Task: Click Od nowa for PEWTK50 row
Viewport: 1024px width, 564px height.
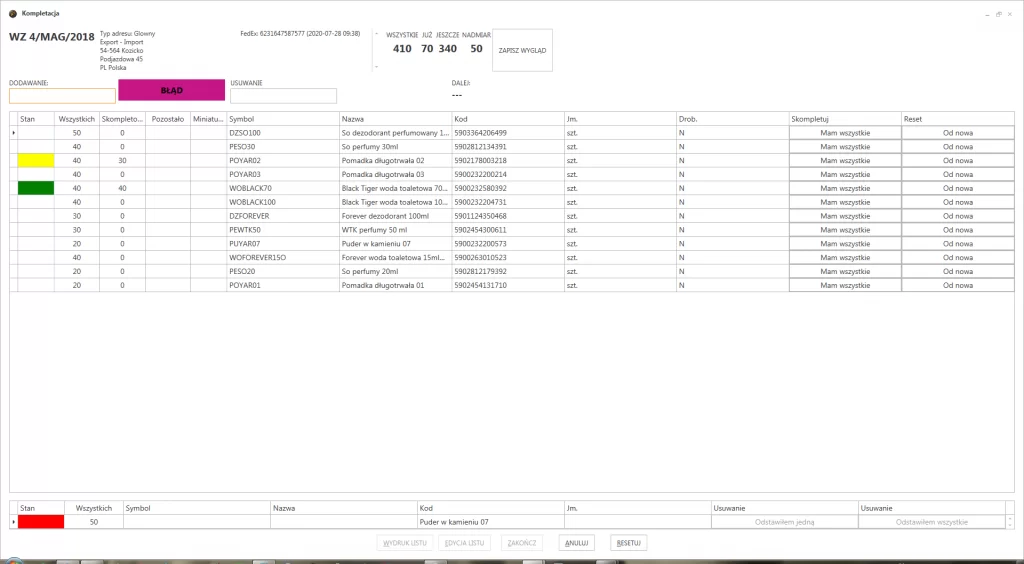Action: (x=958, y=230)
